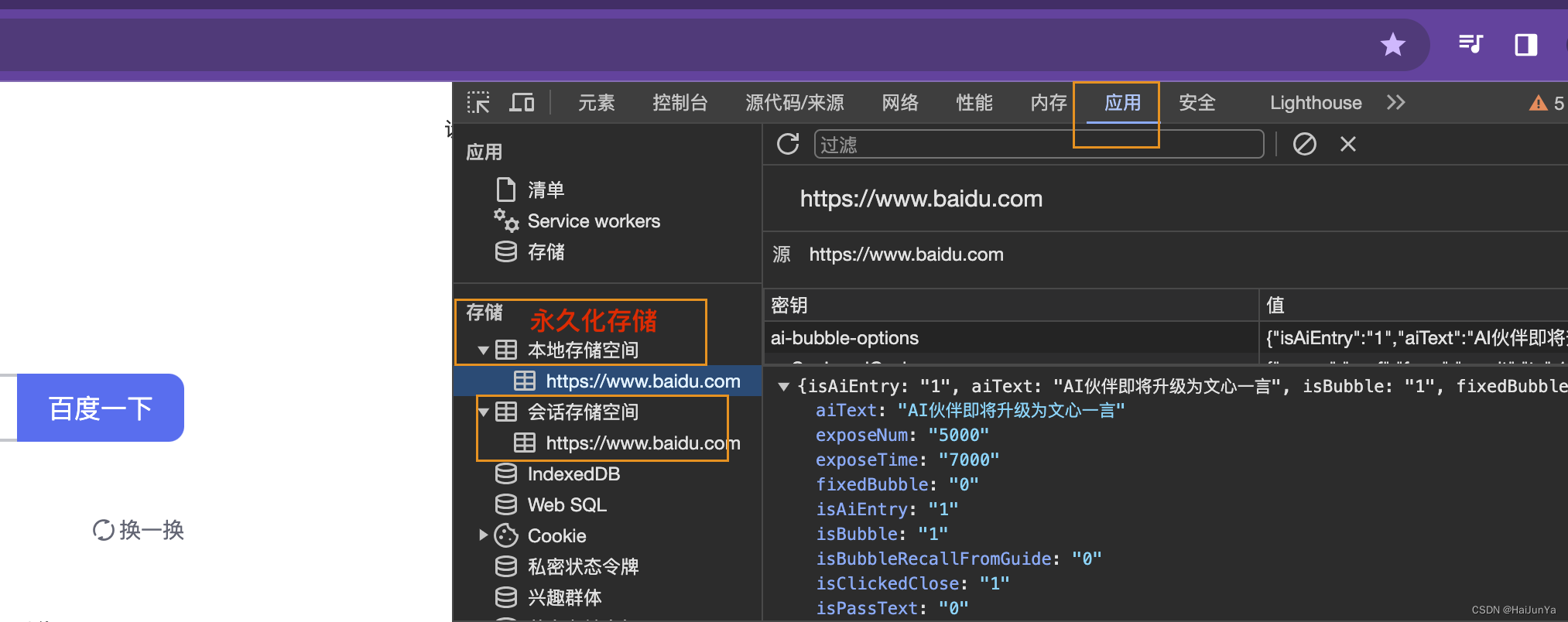
Task: Open the 源代码/来源 tab
Action: (x=795, y=103)
